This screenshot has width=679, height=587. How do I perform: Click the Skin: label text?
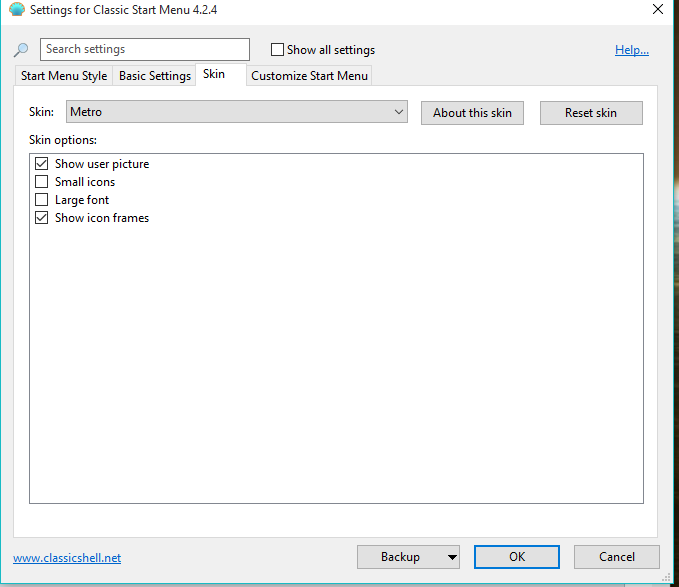pos(41,112)
